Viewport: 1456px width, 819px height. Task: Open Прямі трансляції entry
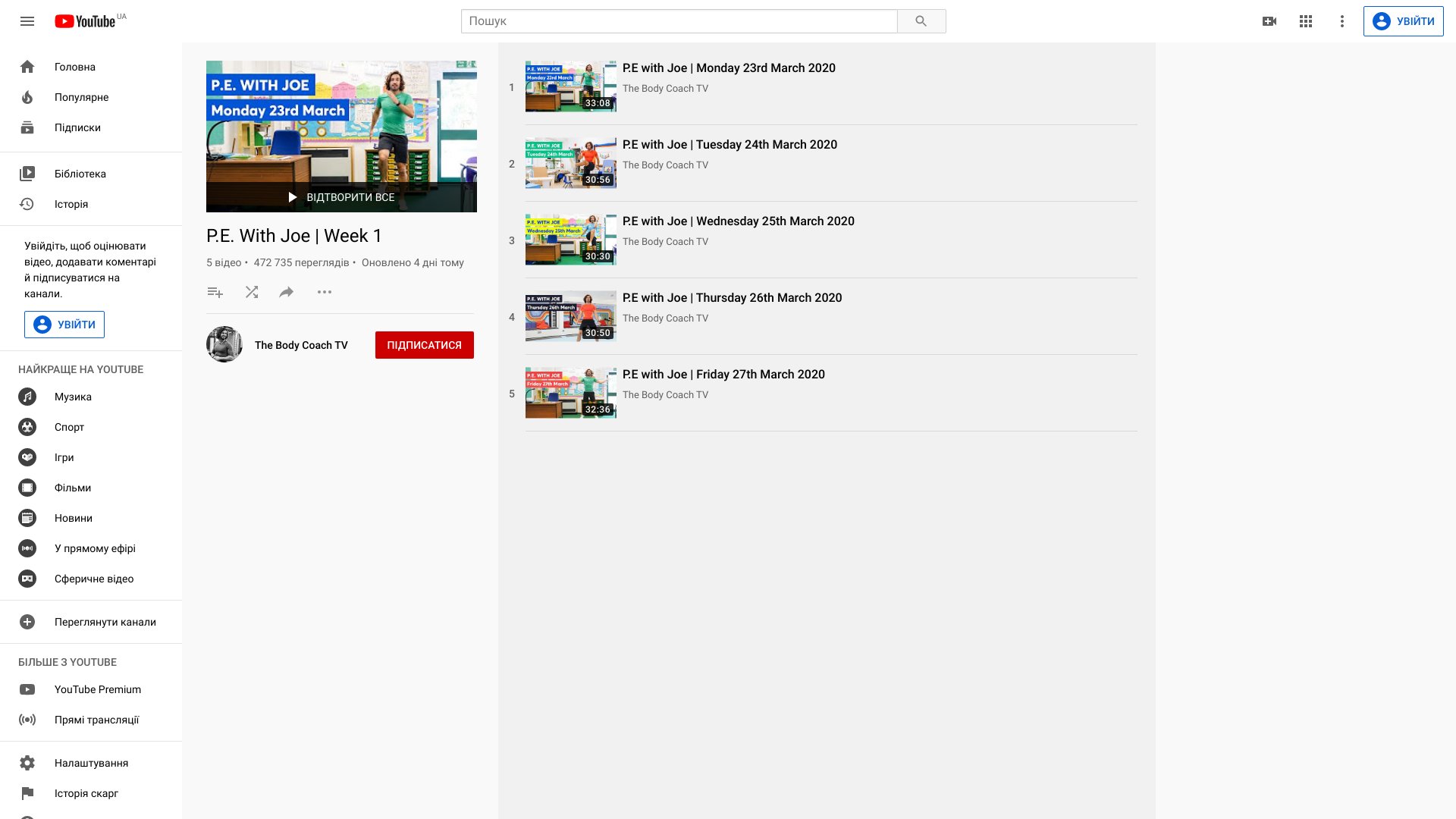(91, 720)
